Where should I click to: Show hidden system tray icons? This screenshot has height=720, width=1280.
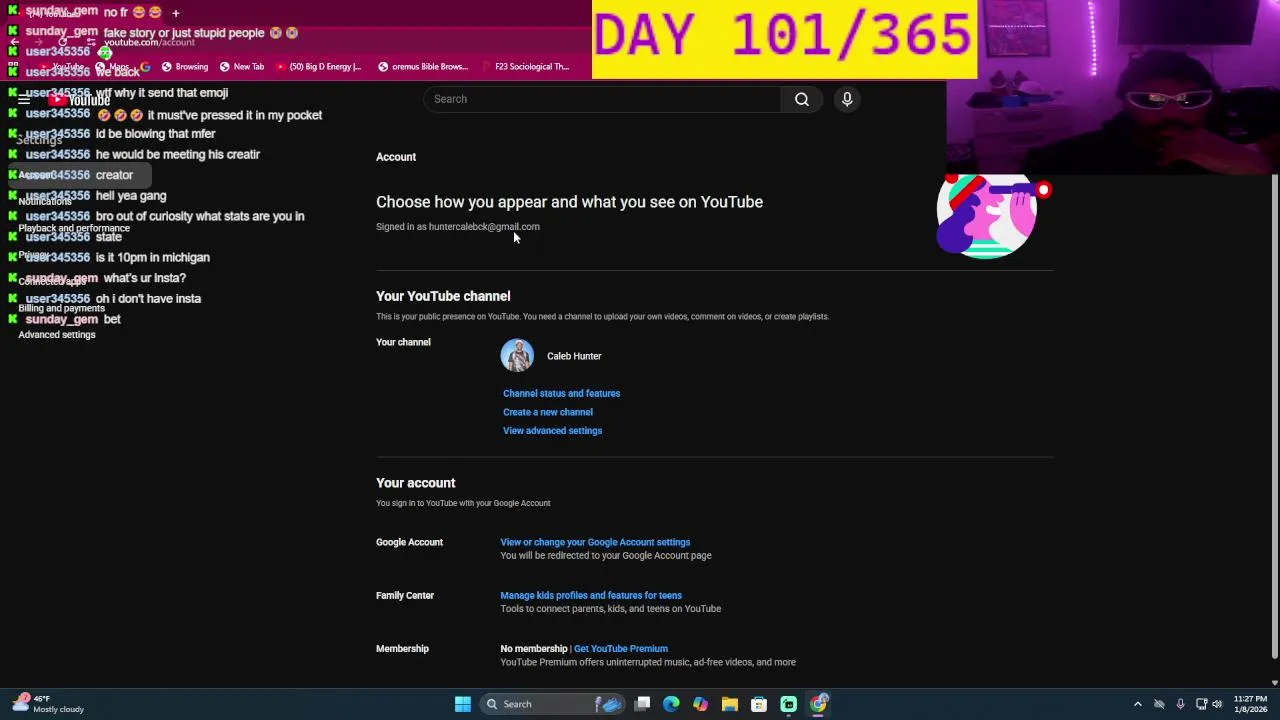[1137, 704]
